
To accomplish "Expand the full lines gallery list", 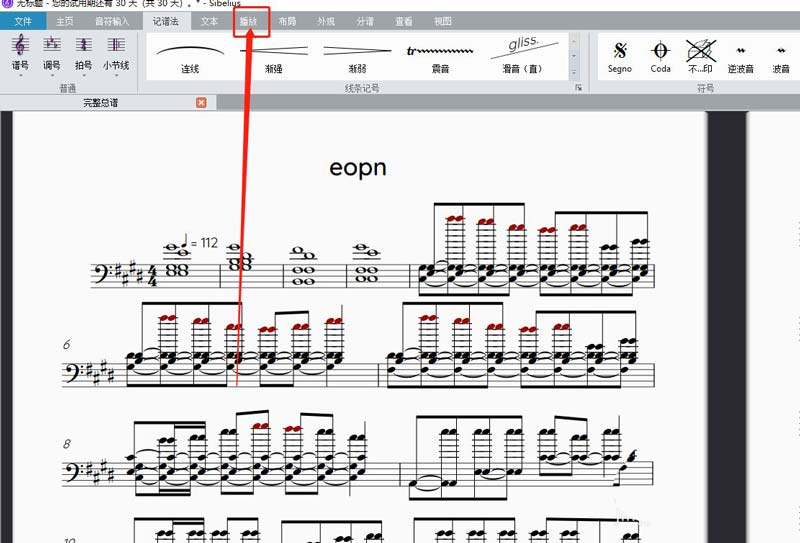I will (574, 72).
